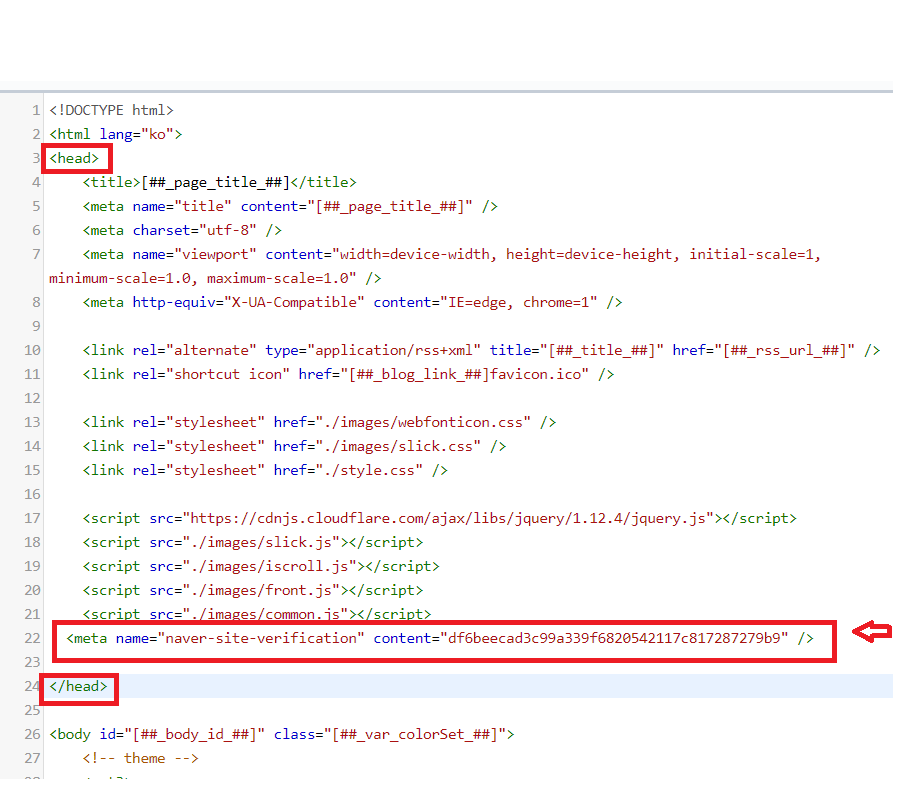Select the jquery.js cloudflare script line
The width and height of the screenshot is (897, 793).
[x=439, y=518]
